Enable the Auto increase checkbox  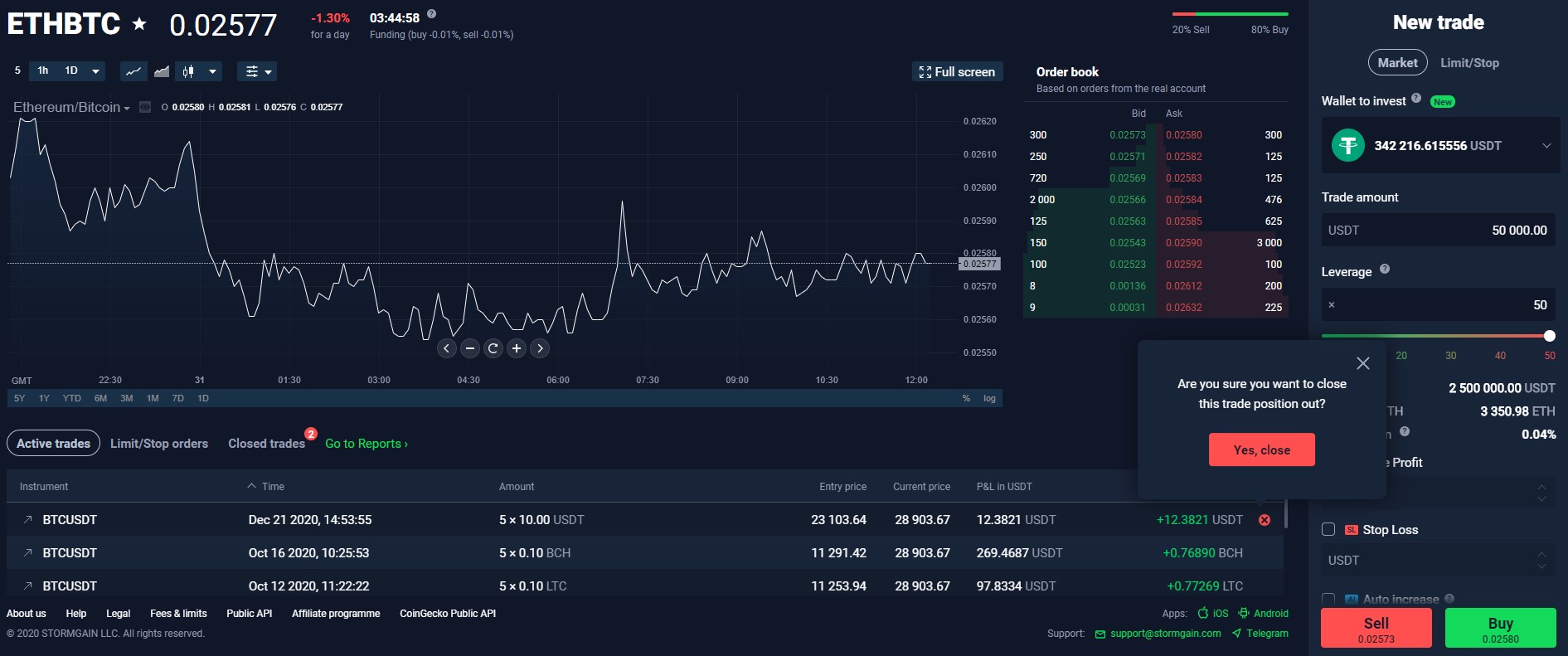1328,599
